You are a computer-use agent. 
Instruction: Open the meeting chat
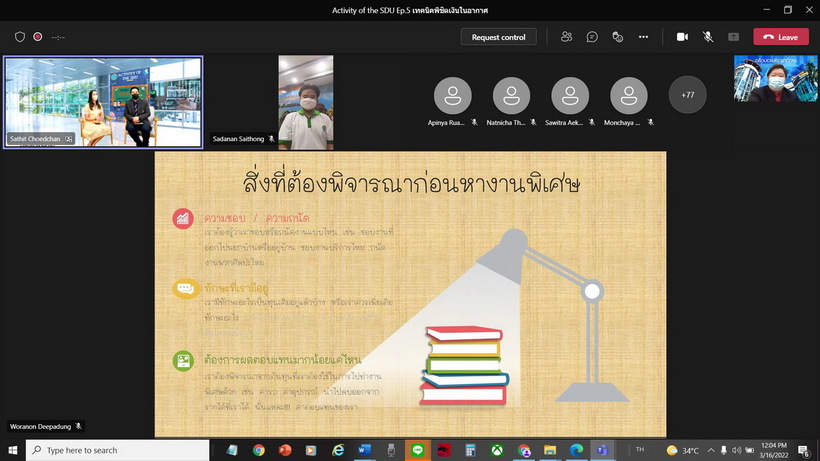click(x=592, y=37)
